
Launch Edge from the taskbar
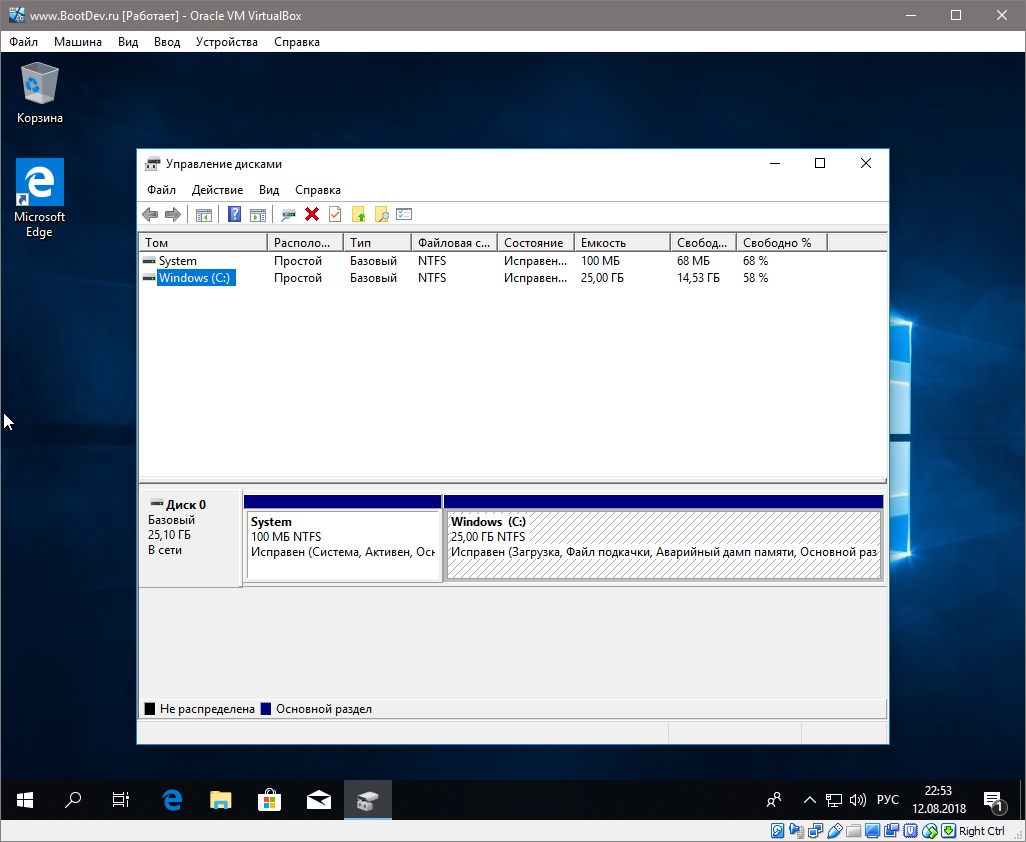coord(172,799)
